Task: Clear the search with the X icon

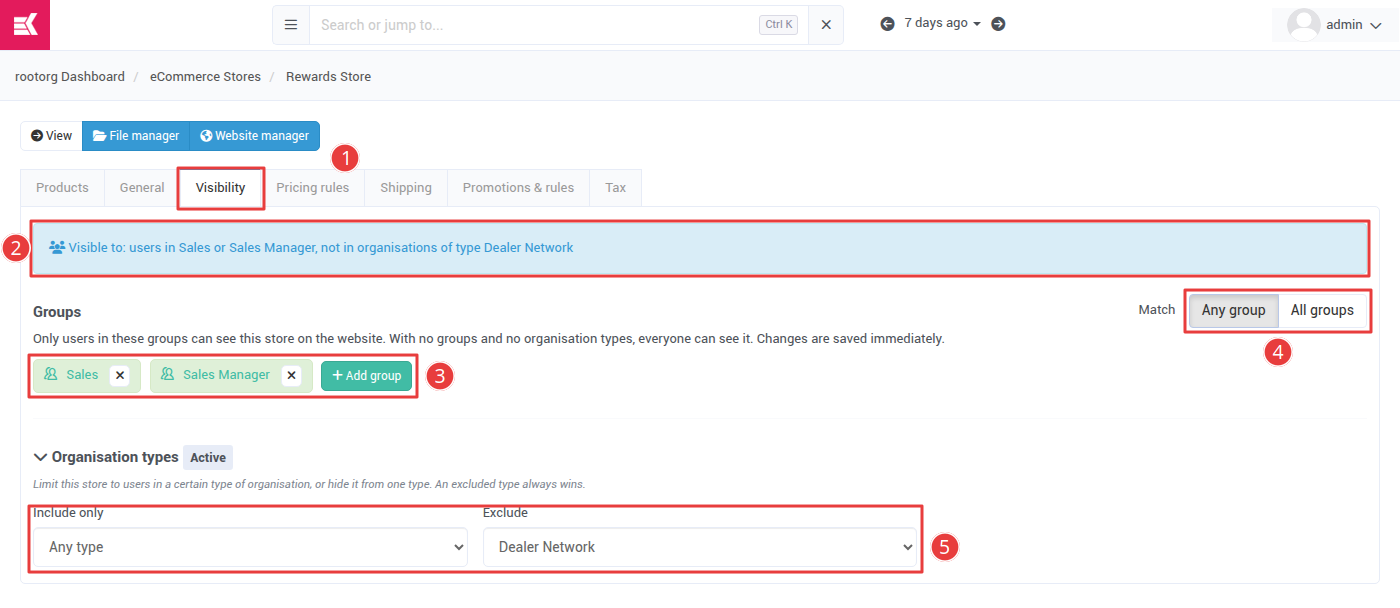Action: pyautogui.click(x=826, y=25)
